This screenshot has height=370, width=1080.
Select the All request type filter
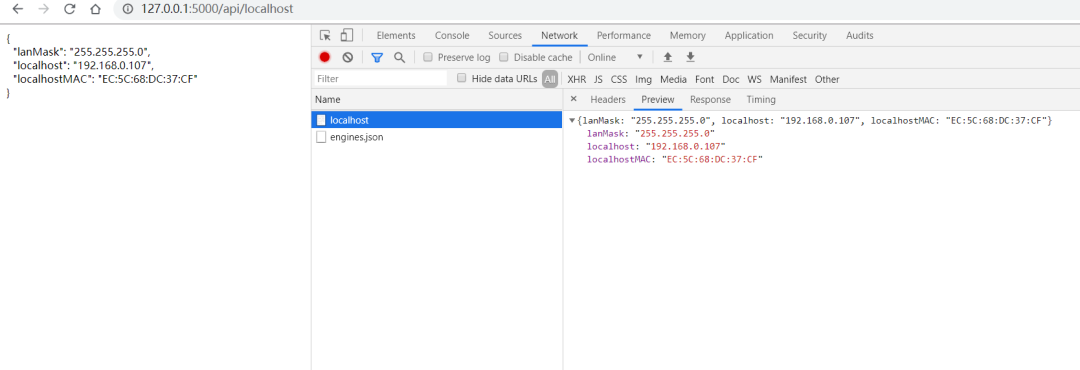550,79
